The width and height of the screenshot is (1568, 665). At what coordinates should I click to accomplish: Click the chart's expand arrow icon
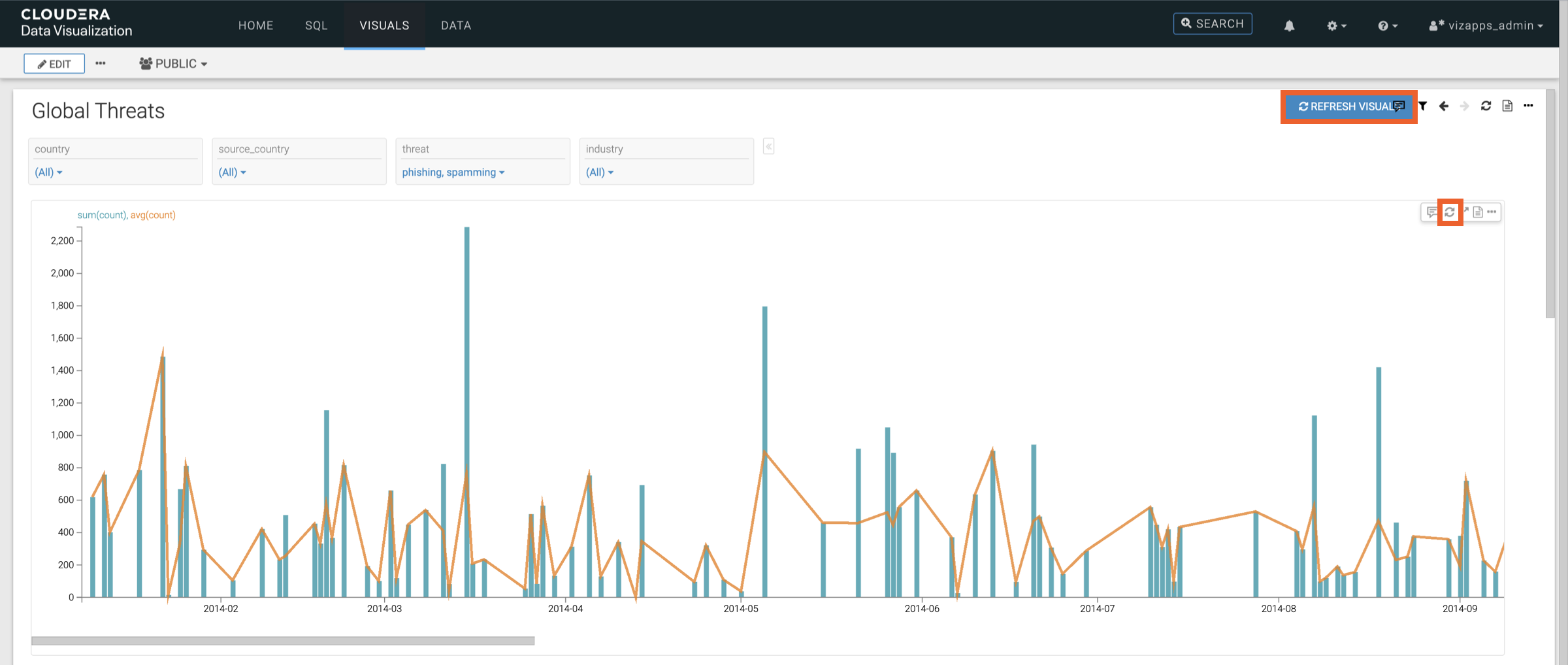coord(1465,210)
